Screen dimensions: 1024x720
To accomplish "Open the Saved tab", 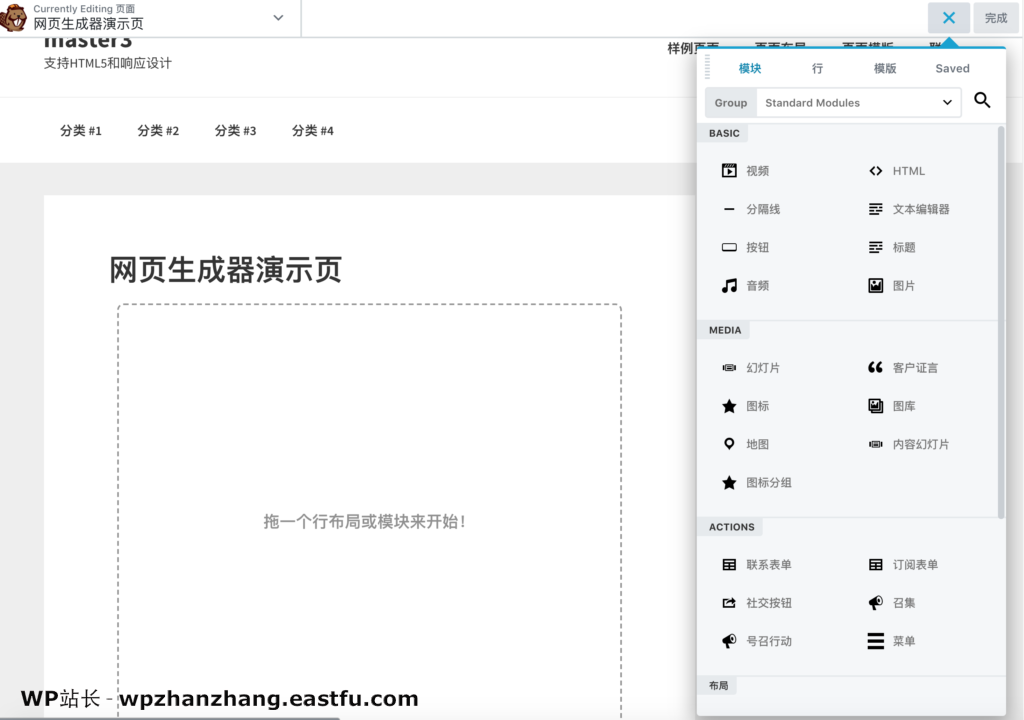I will (x=951, y=68).
